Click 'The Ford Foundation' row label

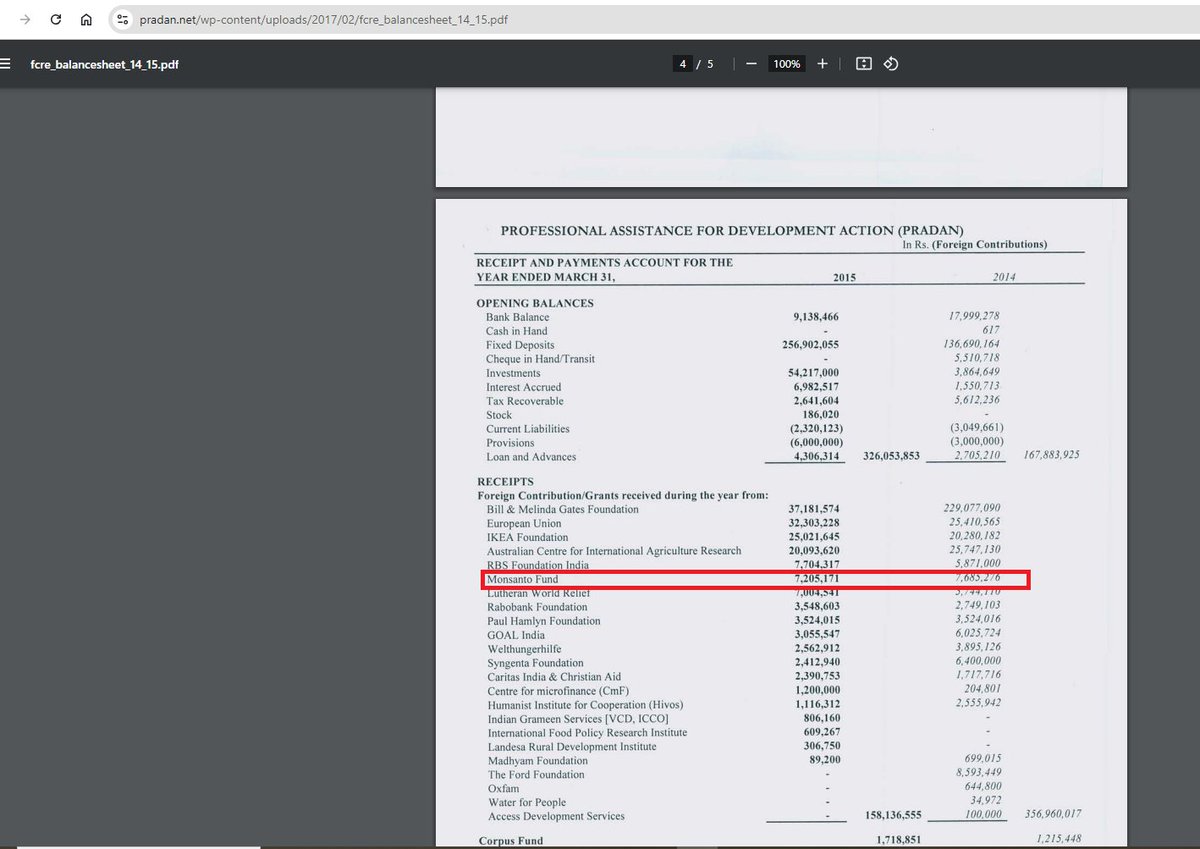536,774
